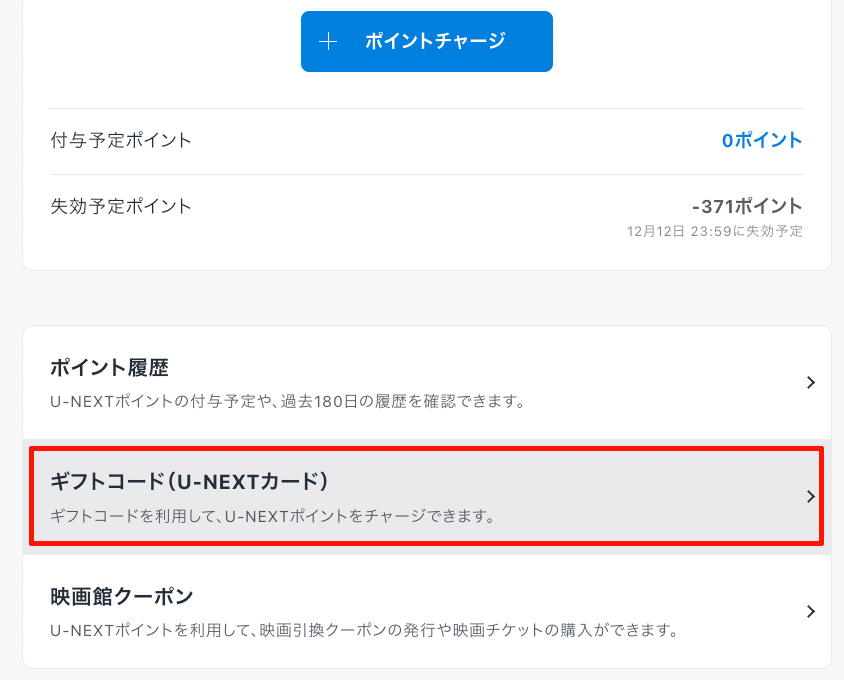Click the ポイントチャージ button label text
Image resolution: width=844 pixels, height=680 pixels.
(435, 42)
